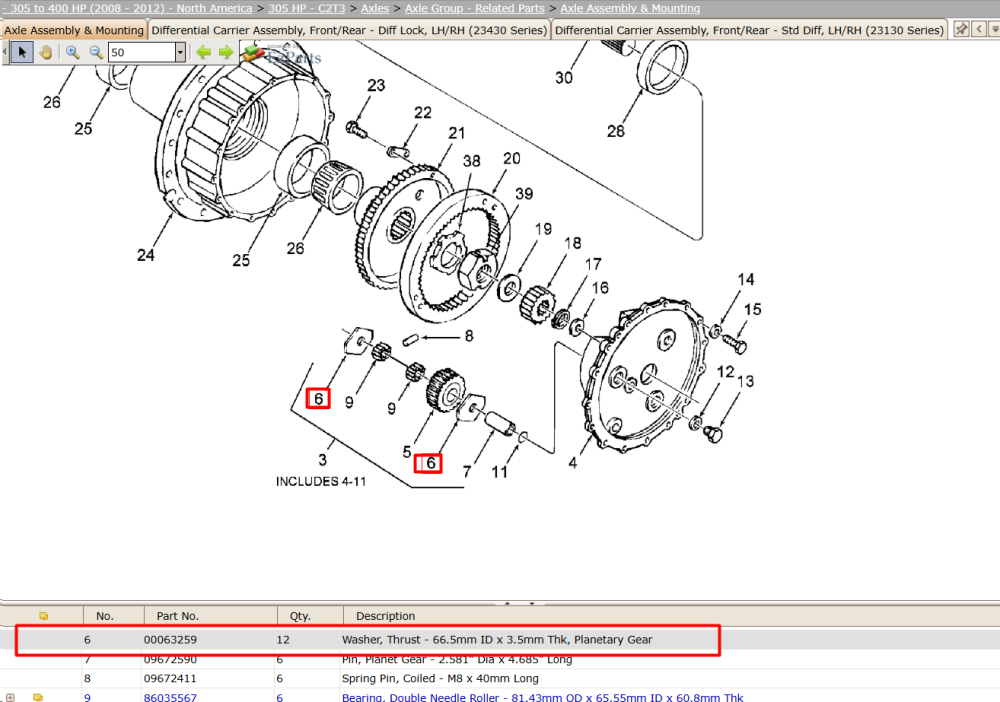Click callout number 7 in diagram
1000x702 pixels.
click(467, 472)
